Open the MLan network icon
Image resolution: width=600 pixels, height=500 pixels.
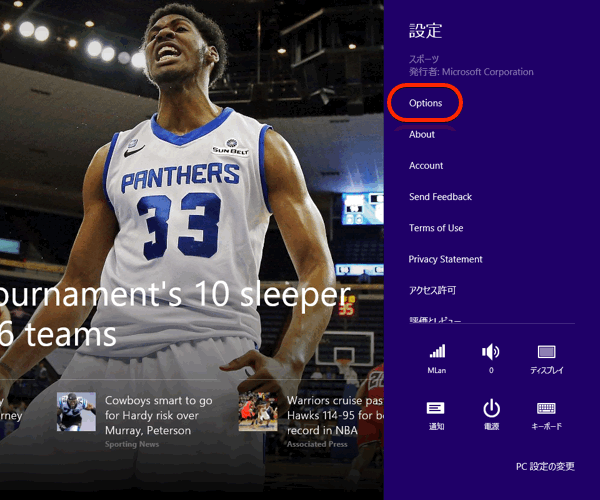[437, 353]
